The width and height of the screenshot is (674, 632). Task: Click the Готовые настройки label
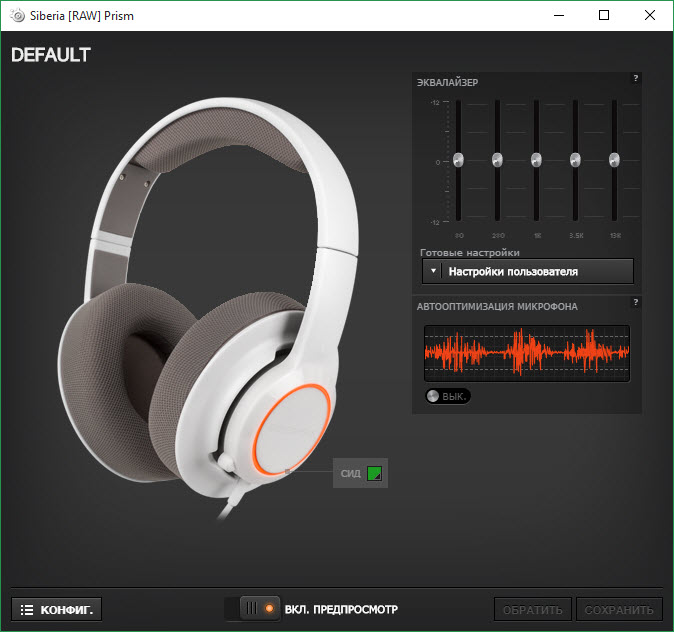470,252
